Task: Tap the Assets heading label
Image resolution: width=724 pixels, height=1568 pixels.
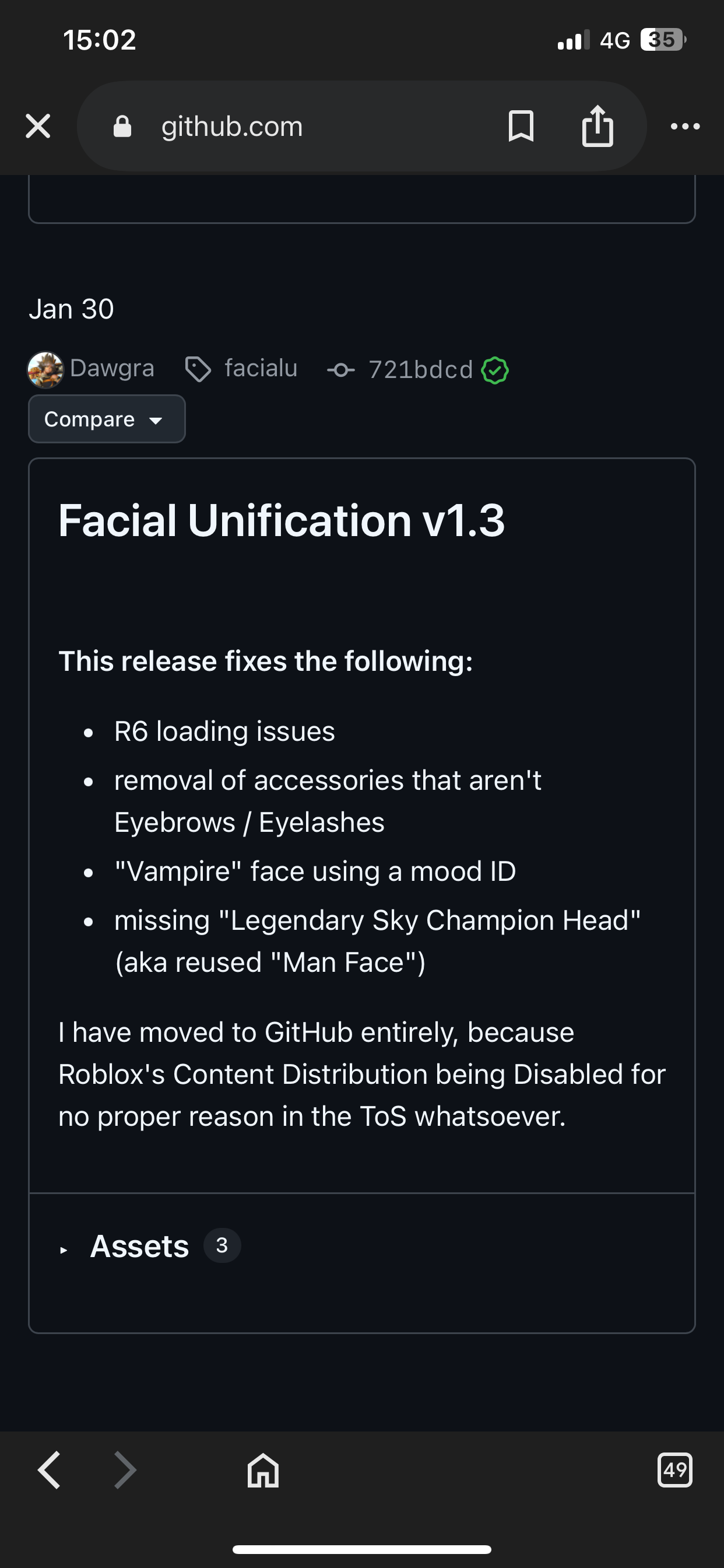Action: [139, 1246]
